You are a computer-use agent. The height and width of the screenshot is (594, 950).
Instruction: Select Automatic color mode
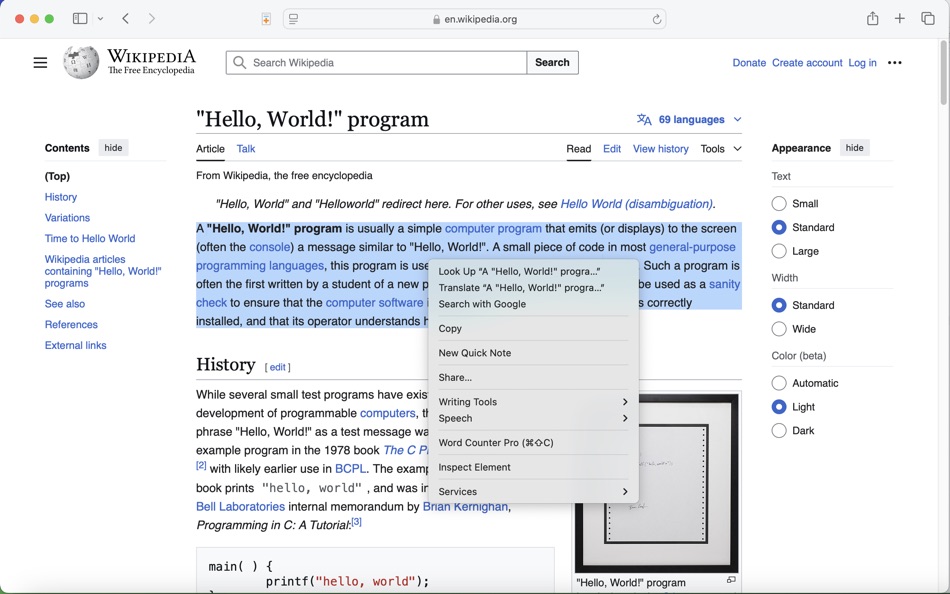[x=779, y=383]
